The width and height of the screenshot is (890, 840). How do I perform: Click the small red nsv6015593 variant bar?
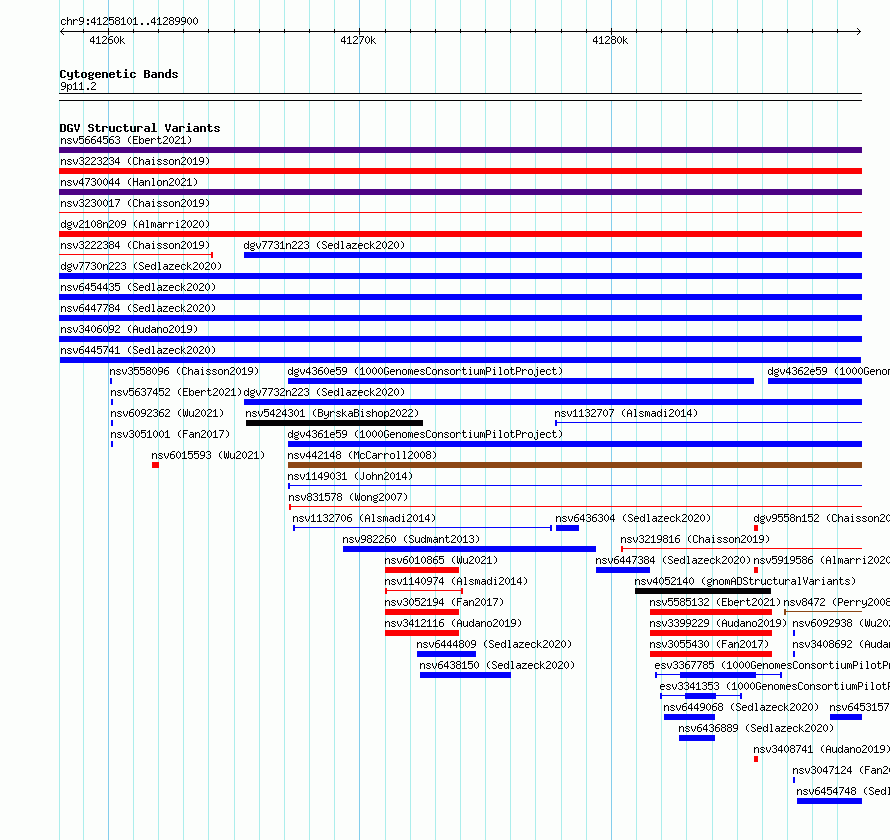tap(156, 465)
